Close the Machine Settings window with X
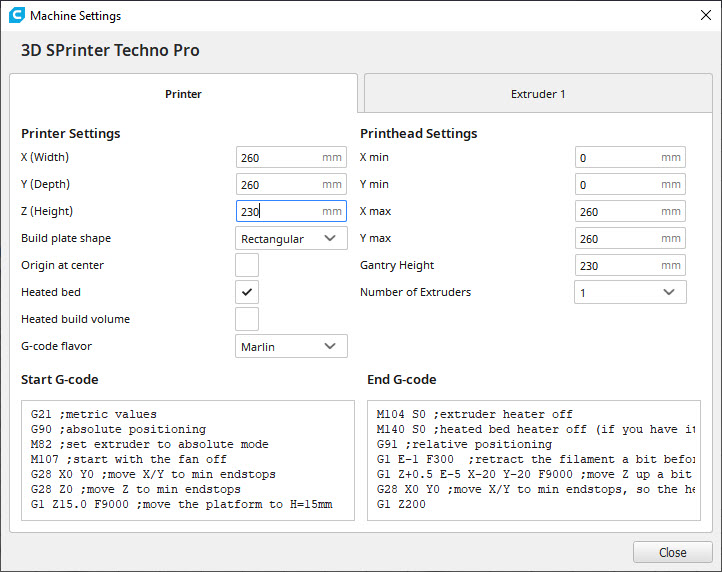The height and width of the screenshot is (572, 722). 705,15
